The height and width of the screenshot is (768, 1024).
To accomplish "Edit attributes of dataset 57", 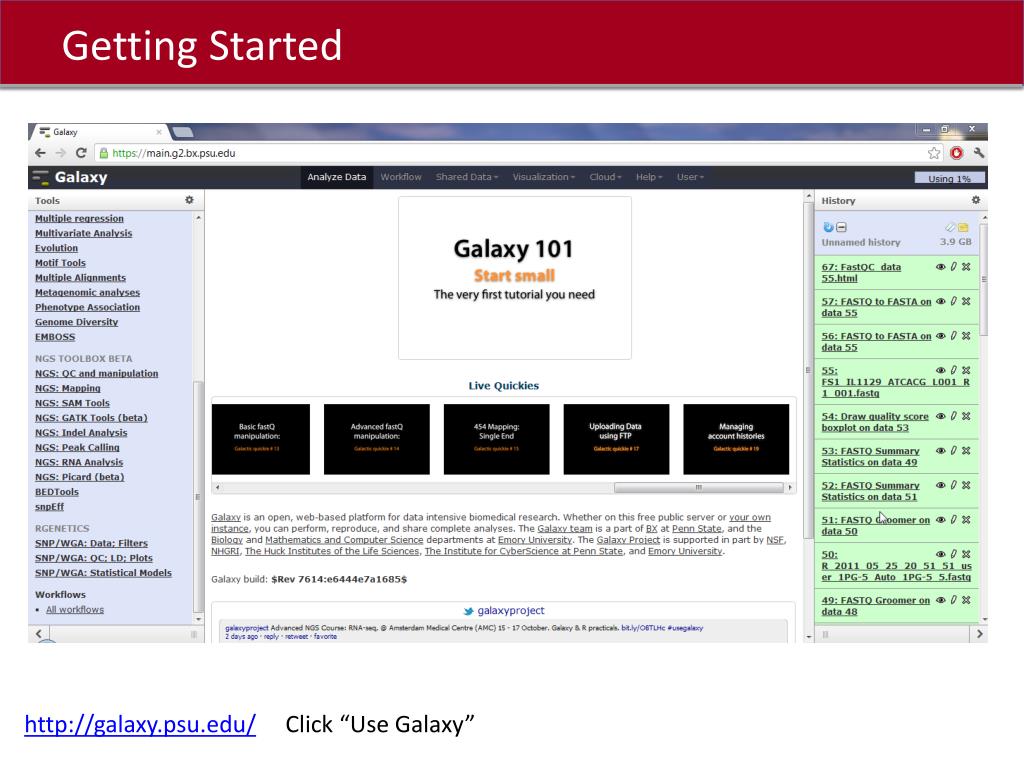I will point(953,301).
